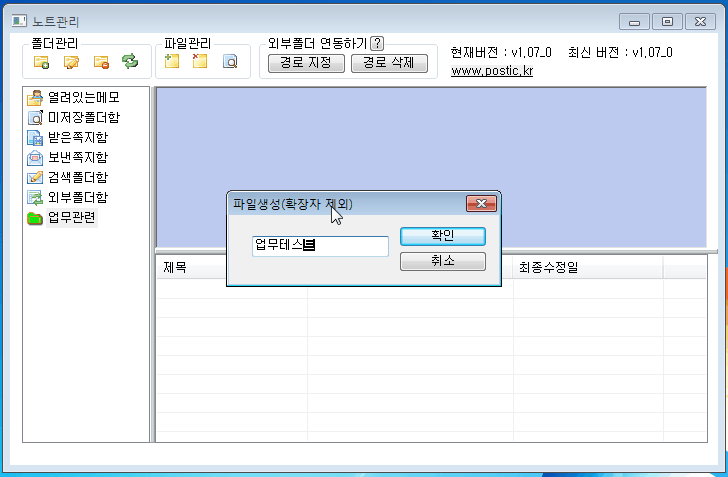Close the 파일생성 dialog
Screen dimensions: 728x477
481,203
